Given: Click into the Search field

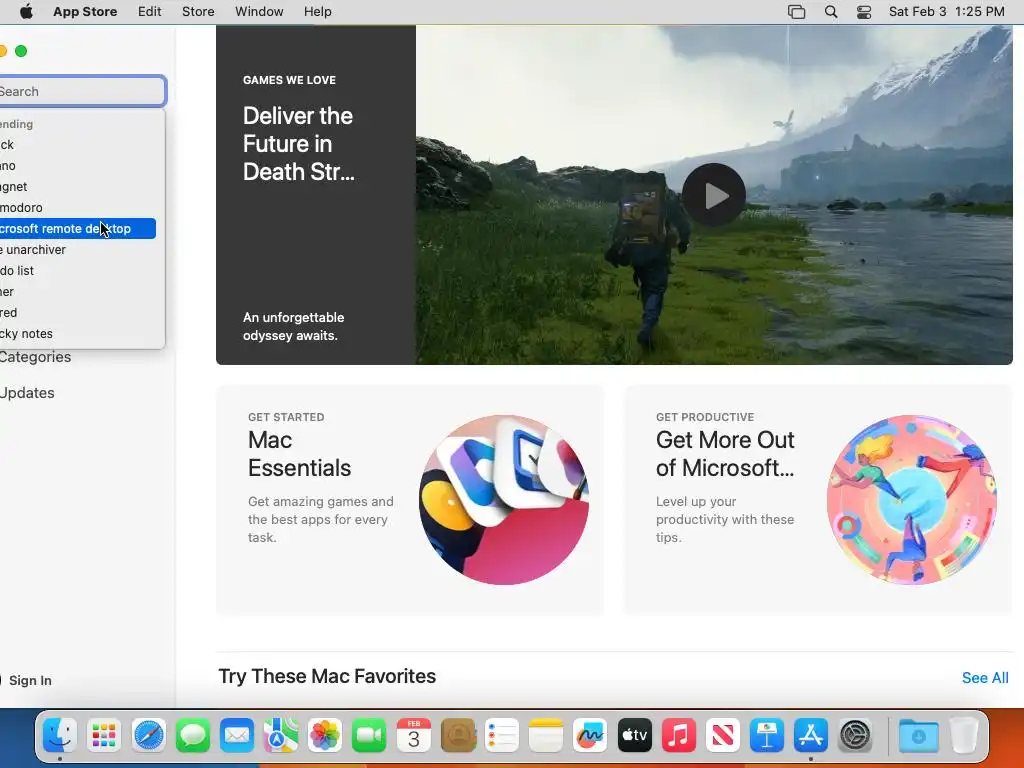Looking at the screenshot, I should point(82,91).
